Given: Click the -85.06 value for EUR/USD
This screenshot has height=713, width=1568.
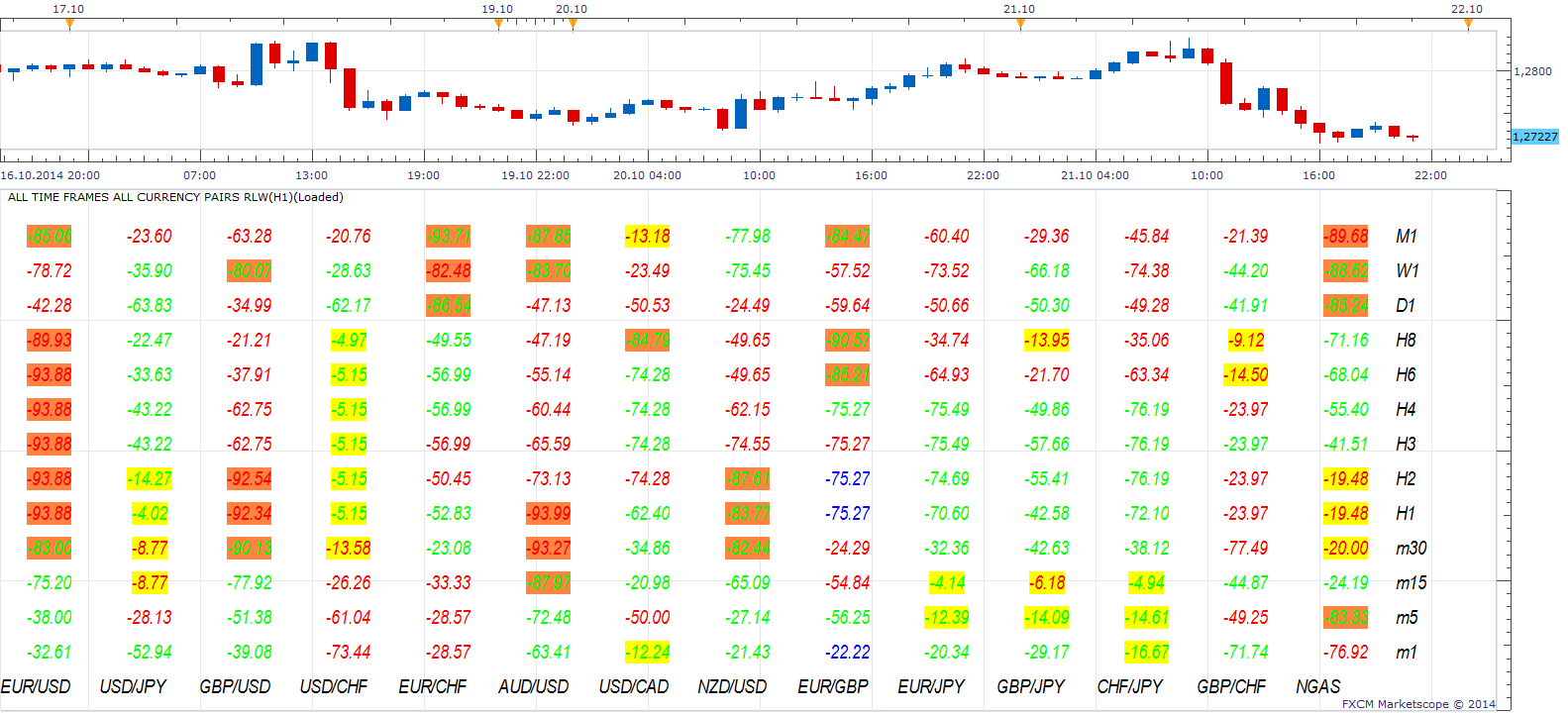Looking at the screenshot, I should pos(50,237).
